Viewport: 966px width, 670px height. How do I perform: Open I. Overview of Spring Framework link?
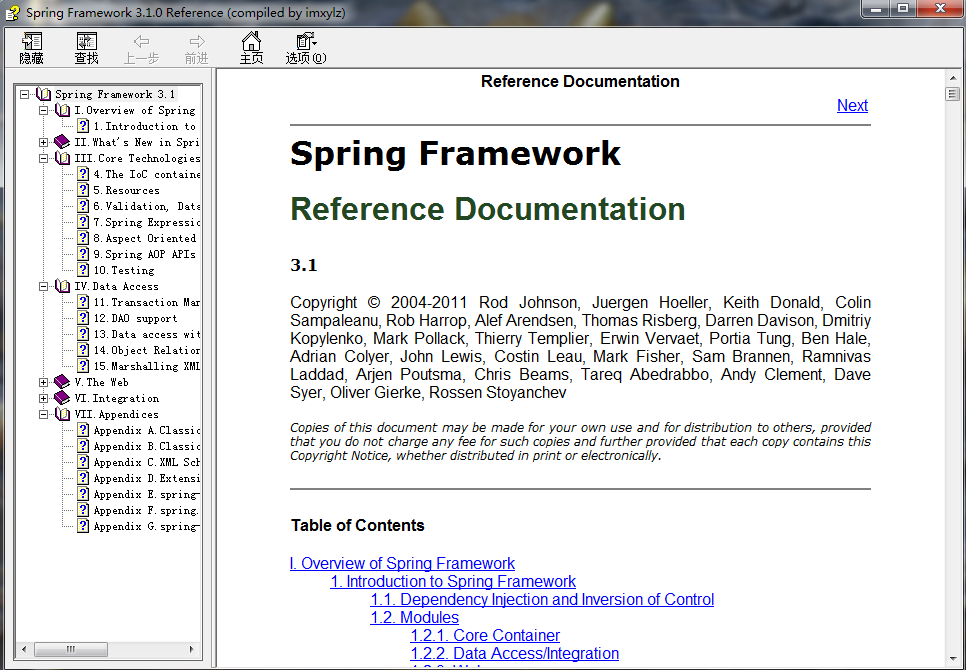pos(402,563)
